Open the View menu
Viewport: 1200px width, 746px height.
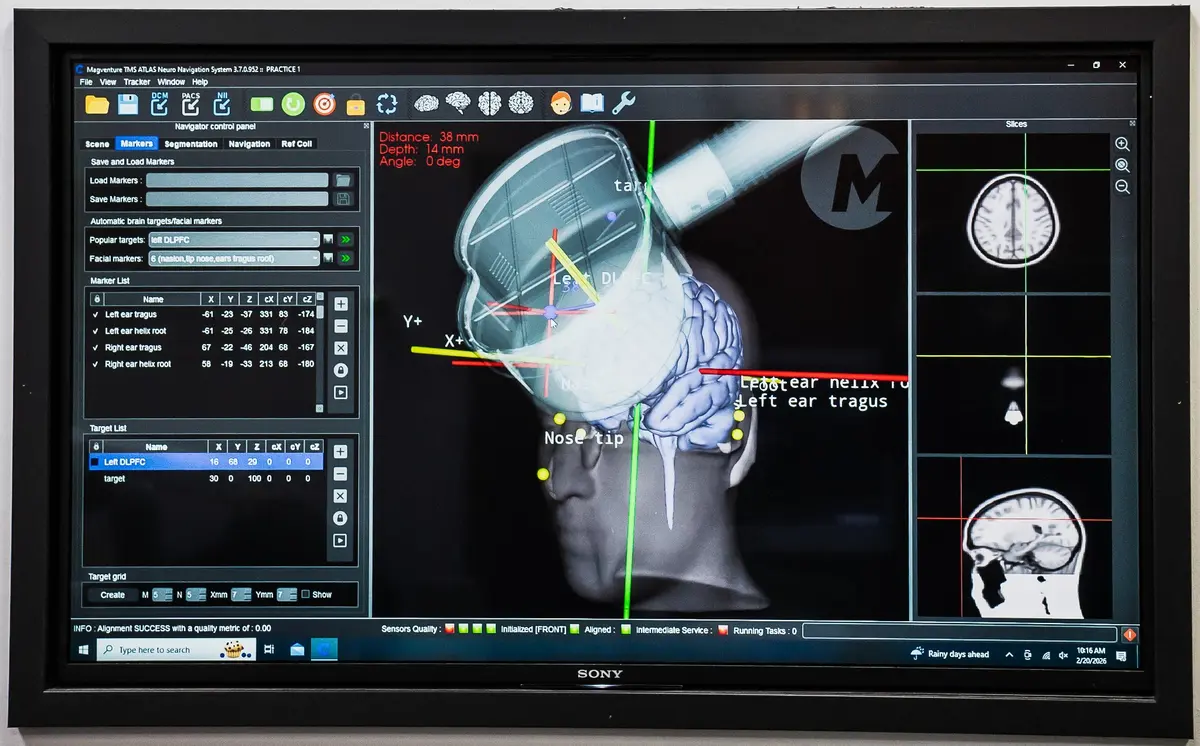pos(108,82)
